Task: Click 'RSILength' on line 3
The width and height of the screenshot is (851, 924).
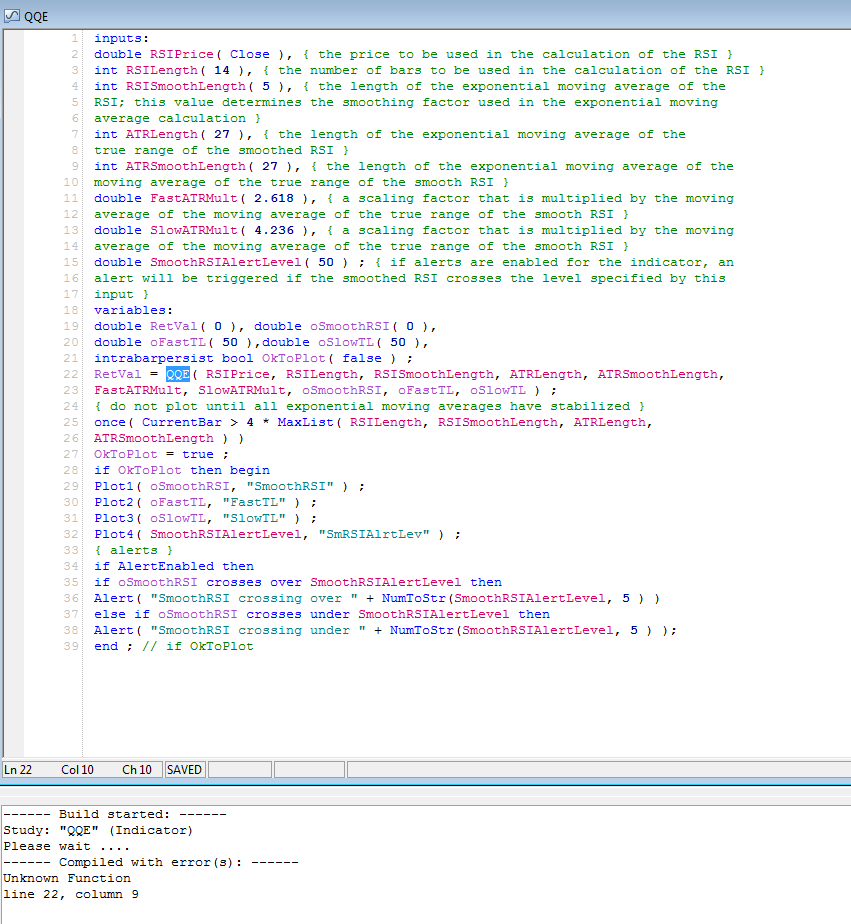Action: point(161,70)
